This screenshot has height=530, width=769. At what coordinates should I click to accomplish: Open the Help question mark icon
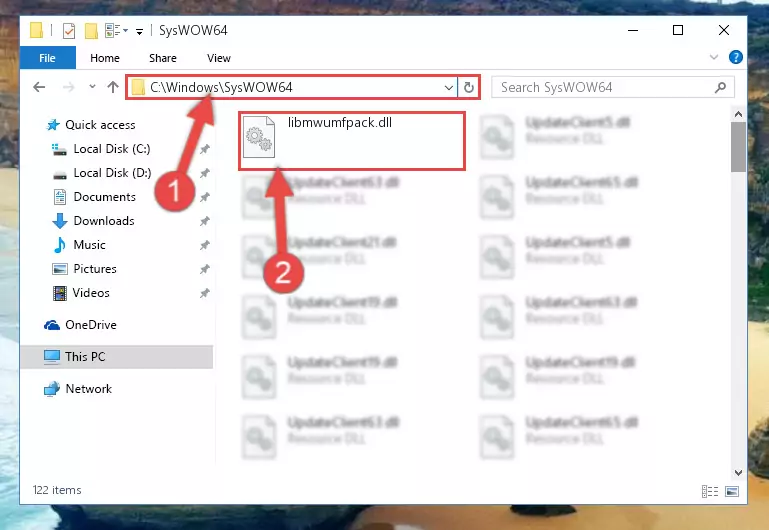click(x=735, y=57)
